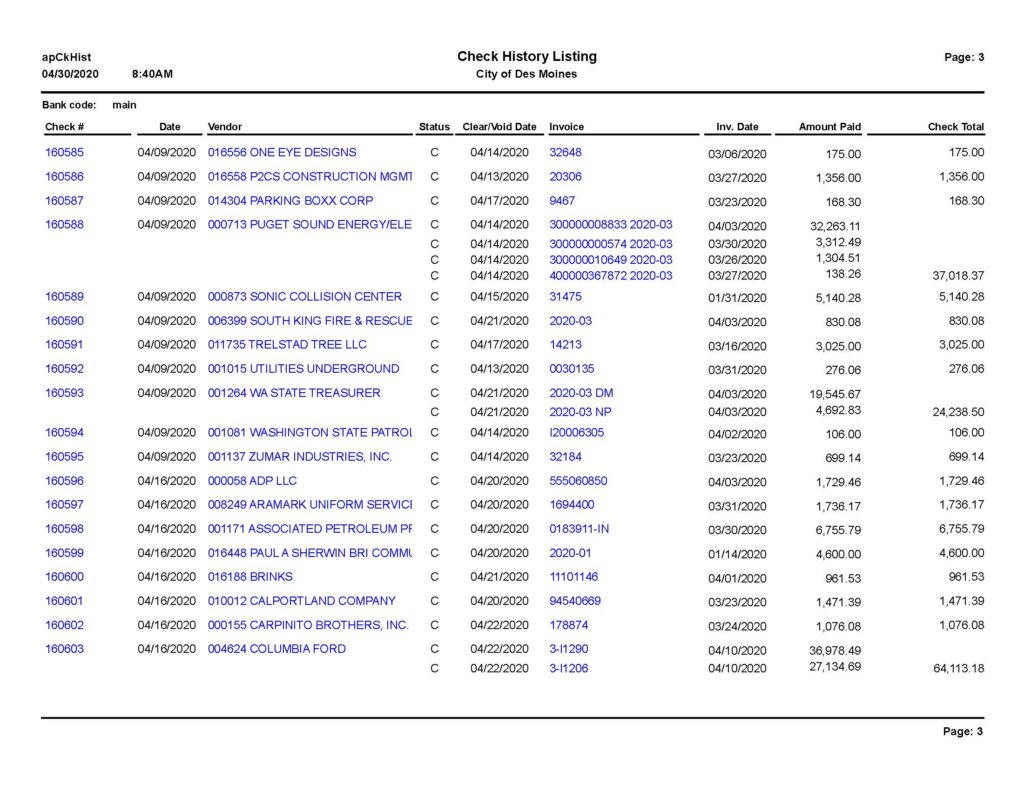Open Puget Sound Energy invoice 300000008833 2020-03

610,225
